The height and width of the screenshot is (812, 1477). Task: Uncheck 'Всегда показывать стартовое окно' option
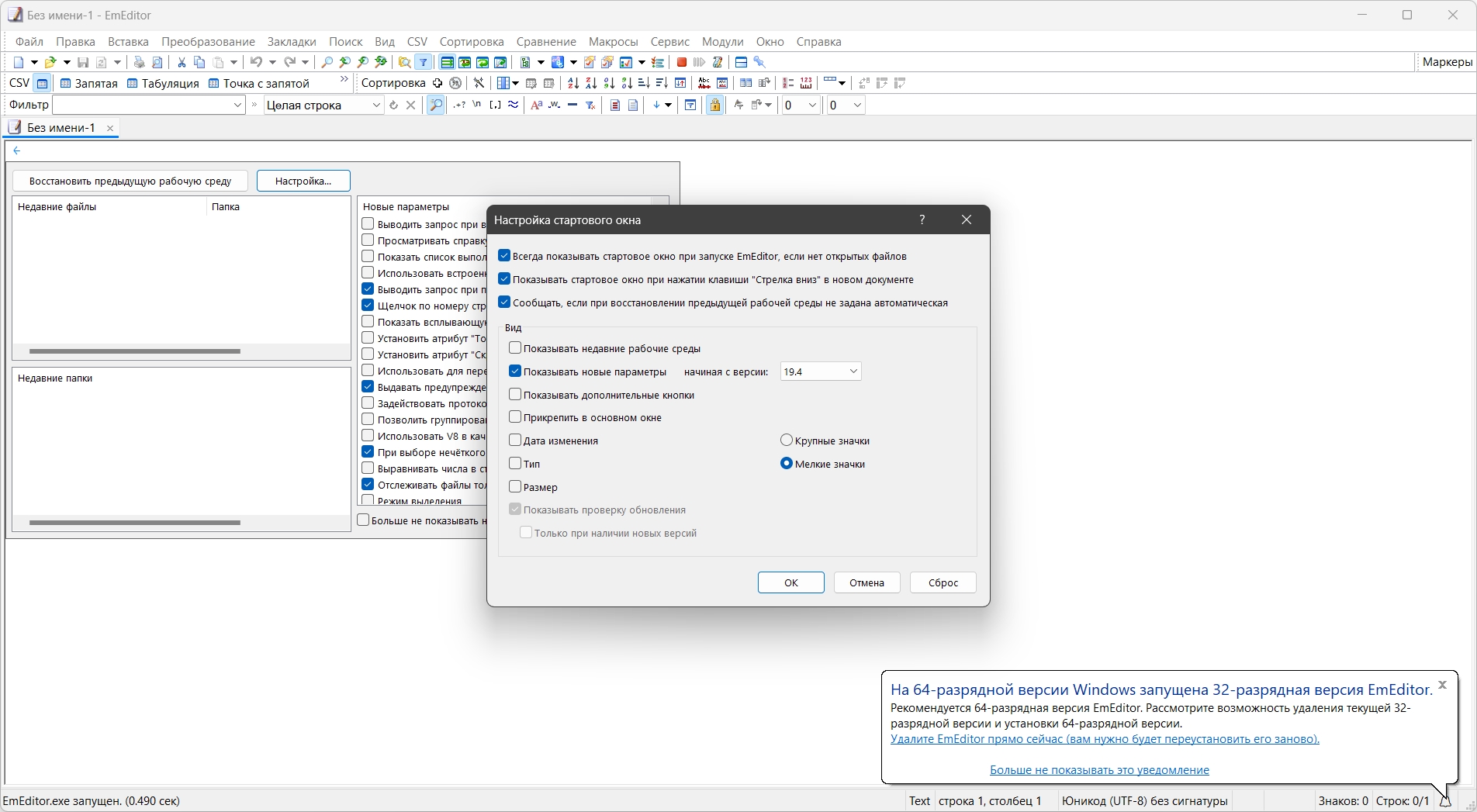[x=504, y=256]
